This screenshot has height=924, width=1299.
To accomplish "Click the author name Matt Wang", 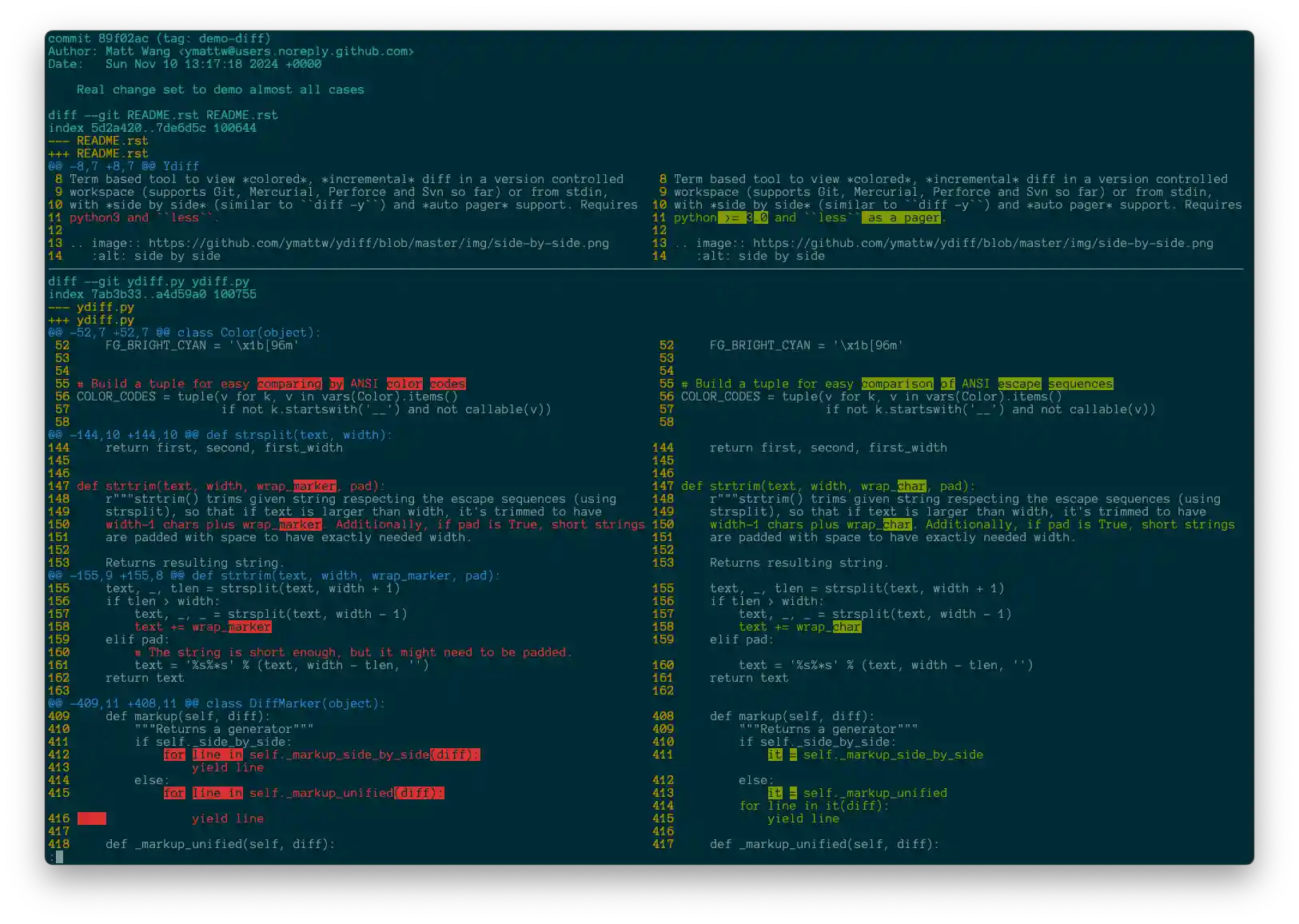I will [138, 51].
